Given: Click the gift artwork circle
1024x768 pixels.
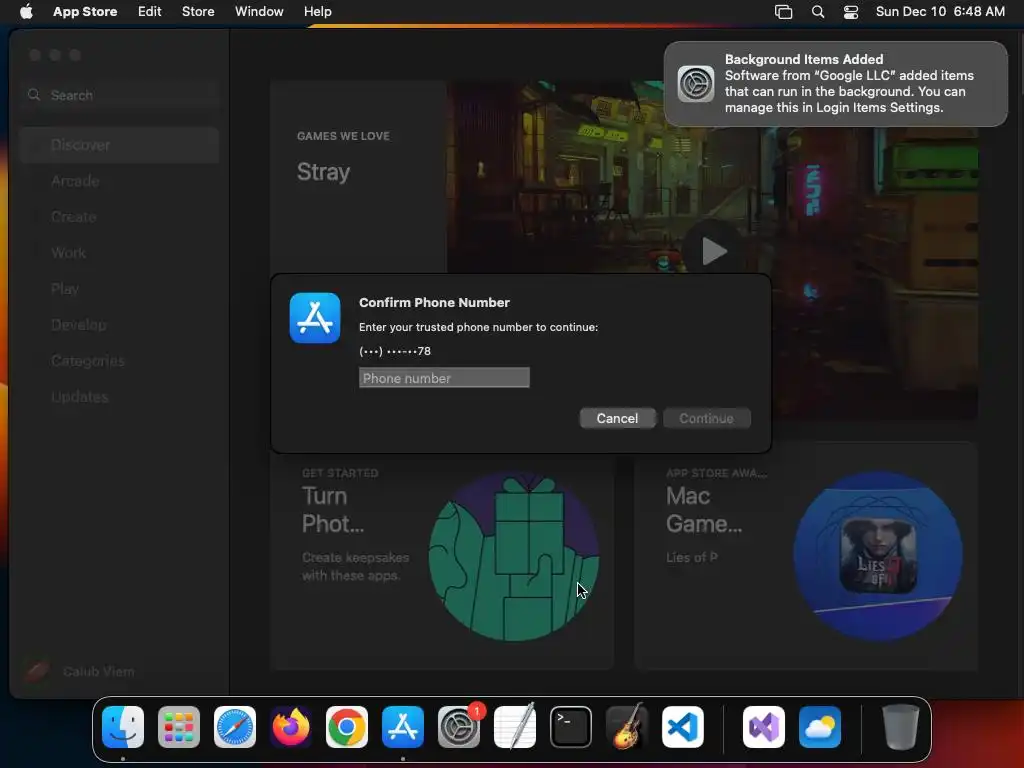Looking at the screenshot, I should 513,556.
